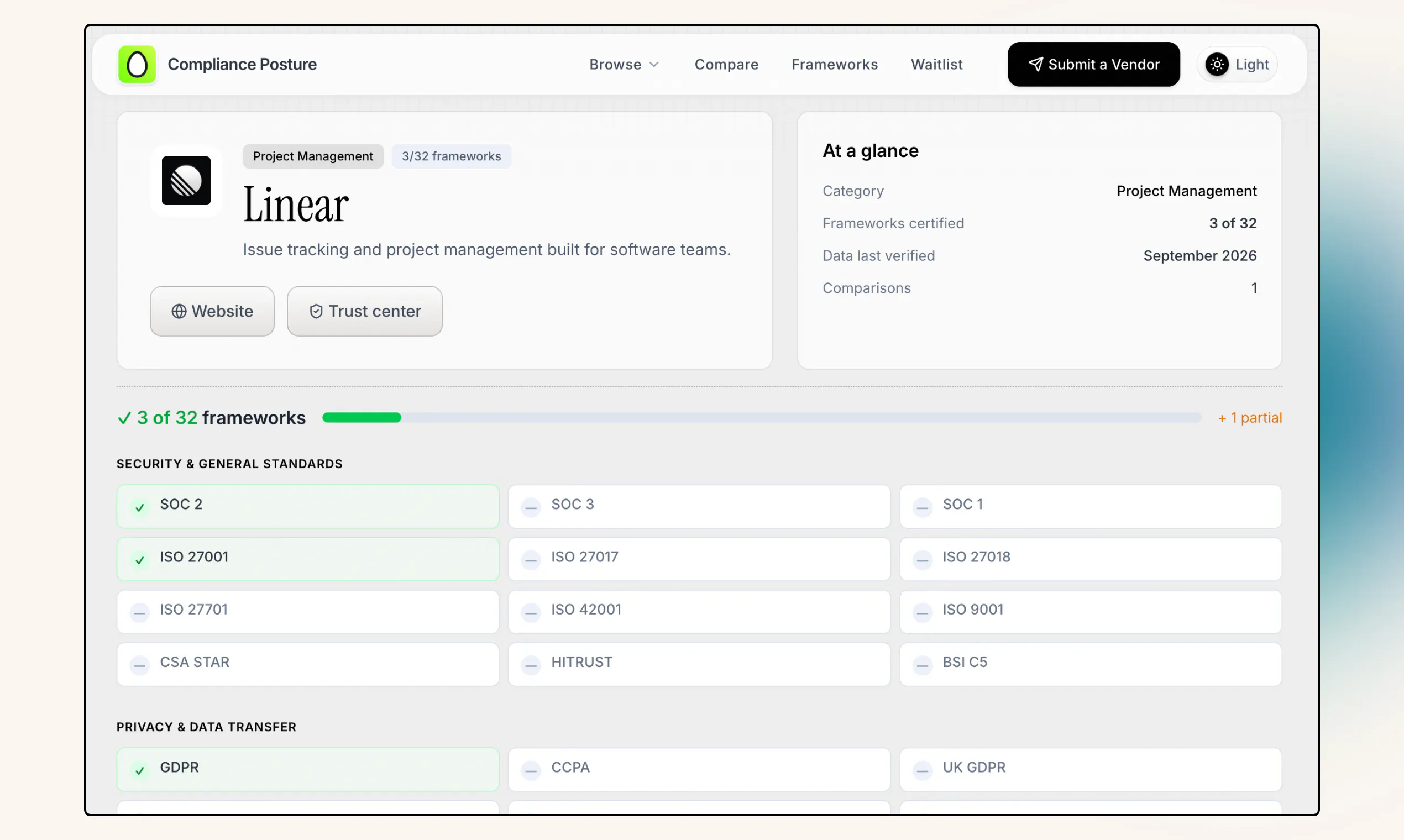Click the dash icon beside ISO 27018
The height and width of the screenshot is (840, 1404).
(x=922, y=560)
